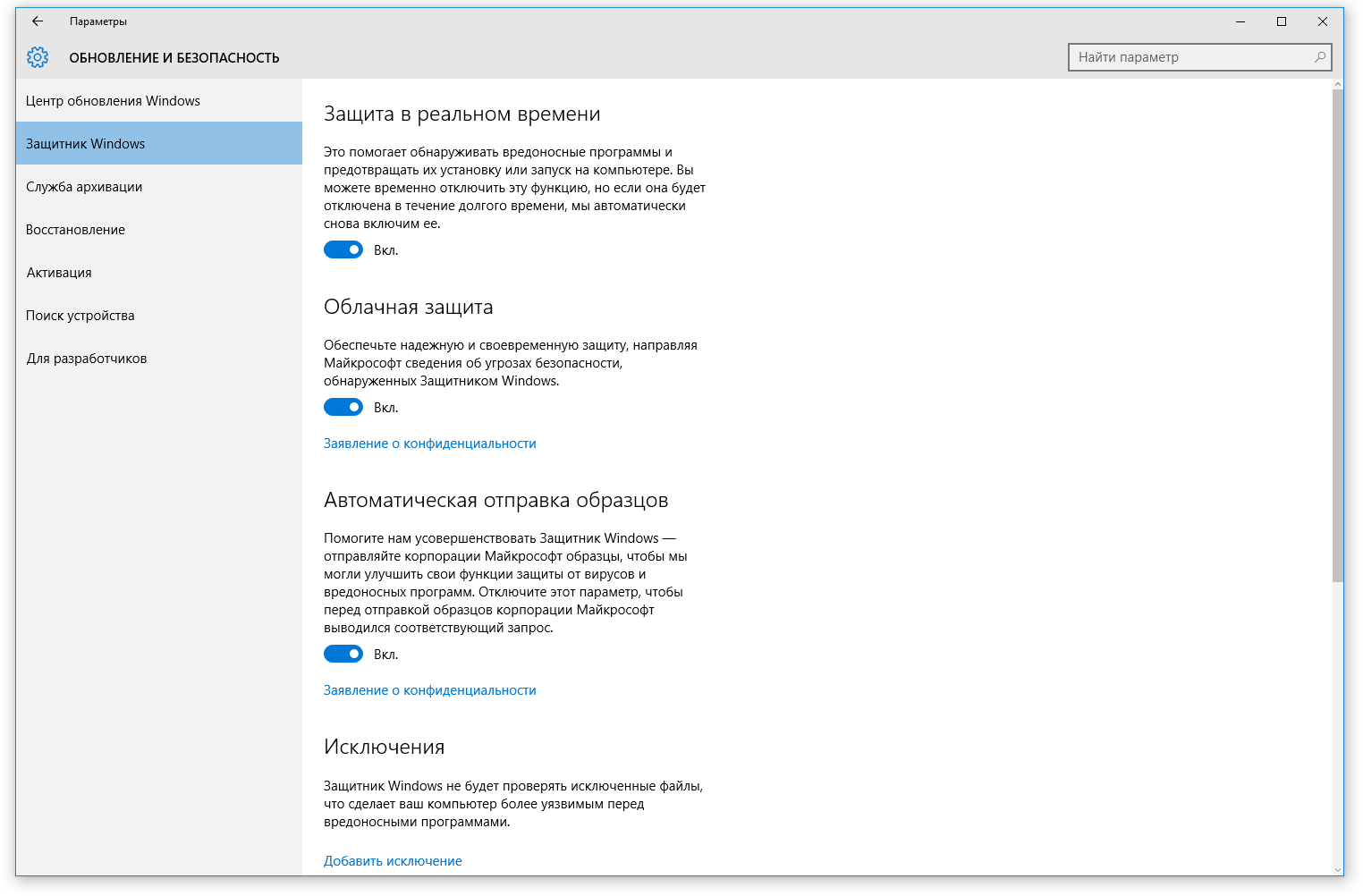Open Поиск устройства settings
1363x896 pixels.
coord(159,315)
